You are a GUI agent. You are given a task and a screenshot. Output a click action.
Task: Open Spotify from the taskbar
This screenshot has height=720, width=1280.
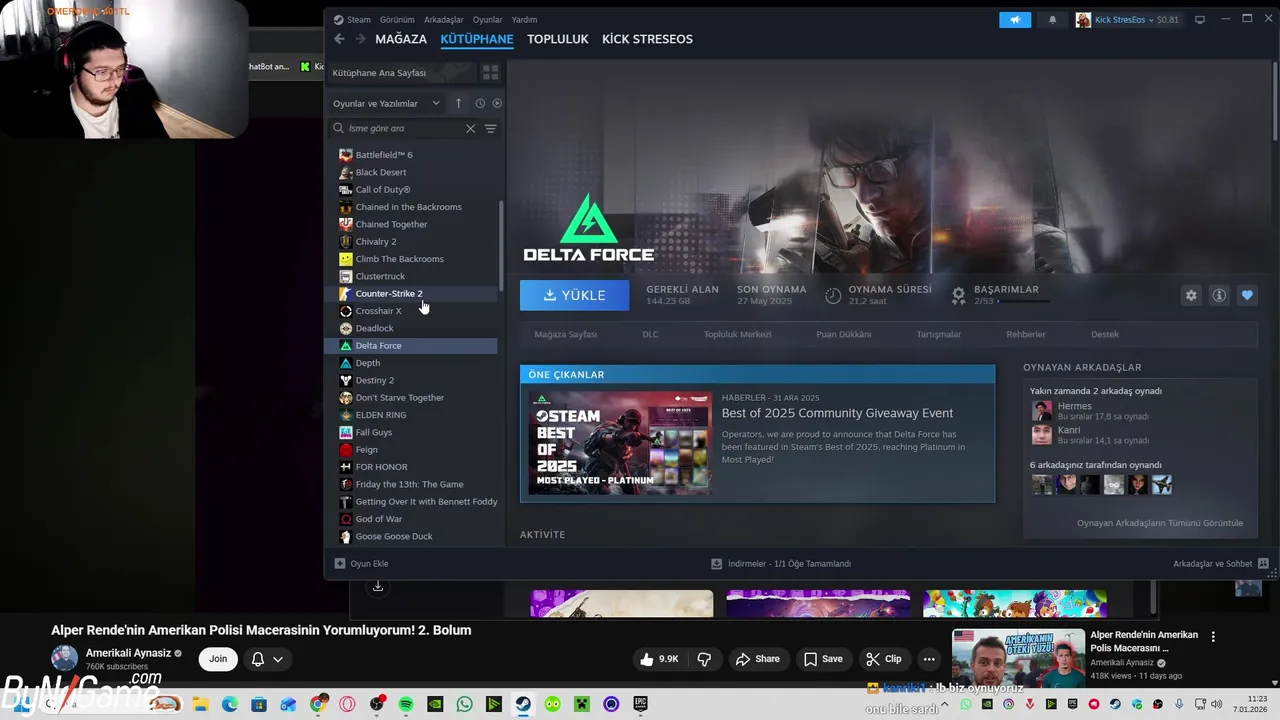coord(406,704)
